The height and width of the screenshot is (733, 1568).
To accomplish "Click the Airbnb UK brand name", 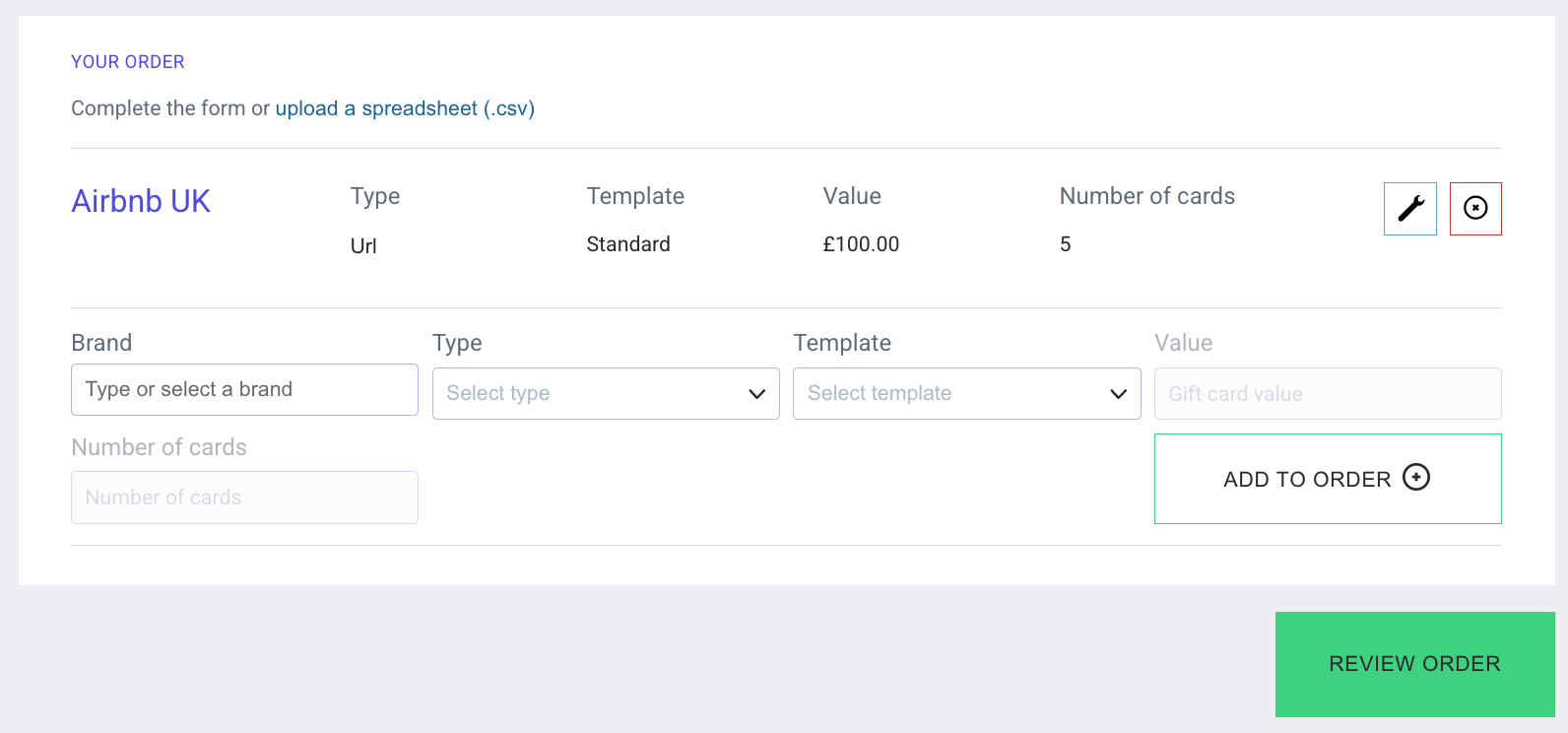I will point(141,201).
